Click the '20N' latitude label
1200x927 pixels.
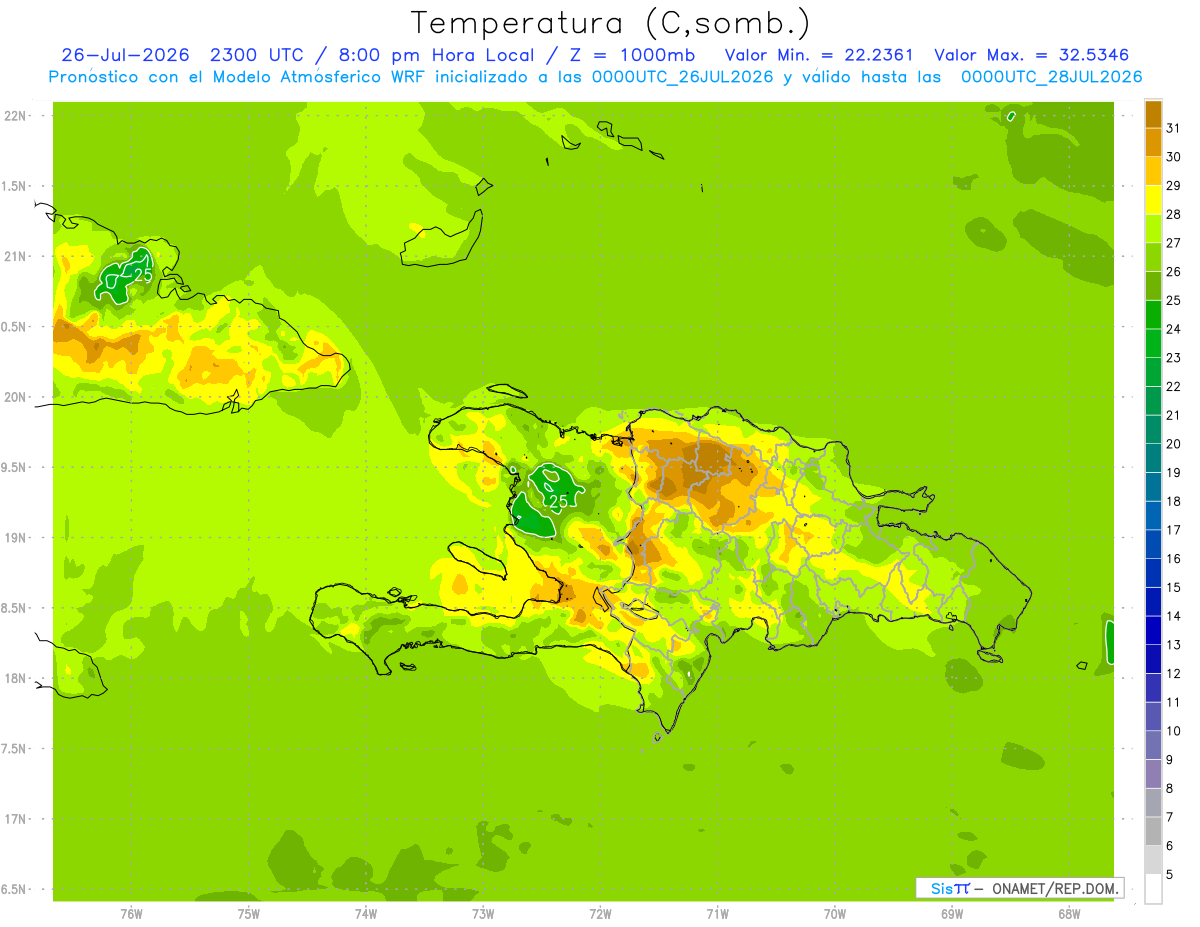(x=16, y=397)
